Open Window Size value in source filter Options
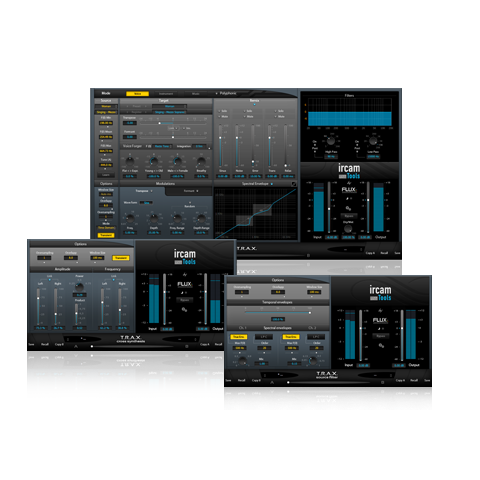This screenshot has height=480, width=480. click(314, 292)
